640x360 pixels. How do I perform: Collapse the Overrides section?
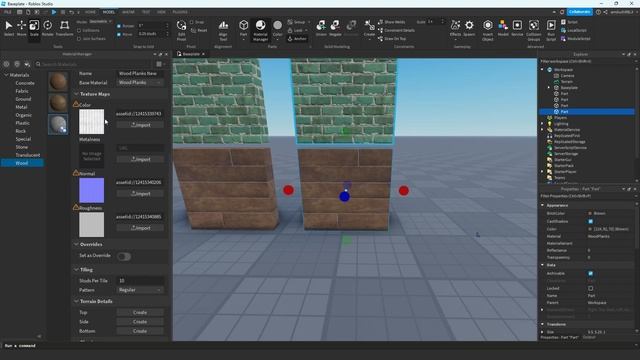tap(76, 244)
